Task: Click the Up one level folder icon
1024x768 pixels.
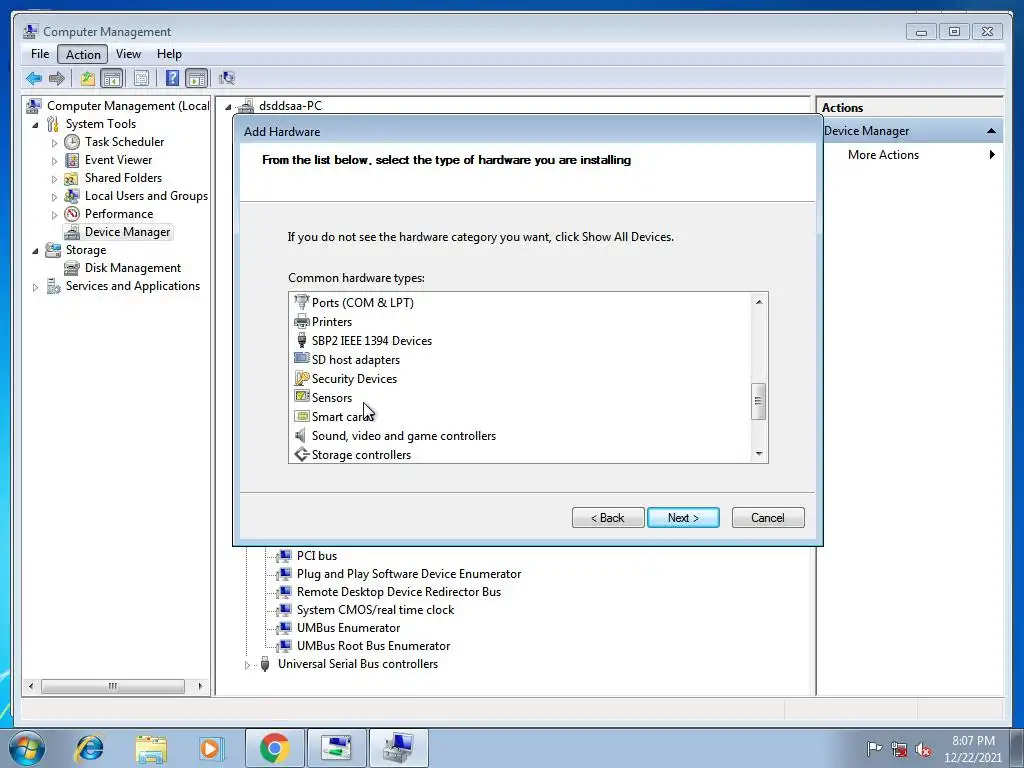Action: pos(88,79)
